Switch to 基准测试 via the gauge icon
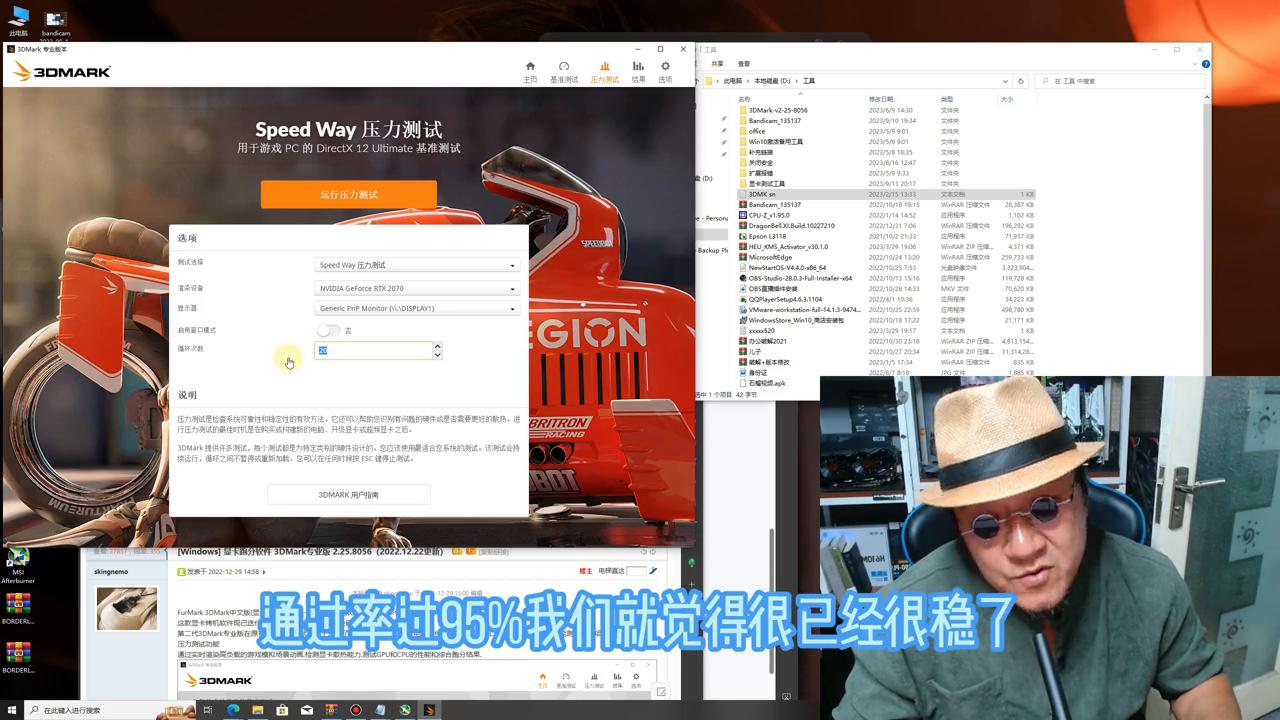Image resolution: width=1280 pixels, height=720 pixels. click(566, 67)
